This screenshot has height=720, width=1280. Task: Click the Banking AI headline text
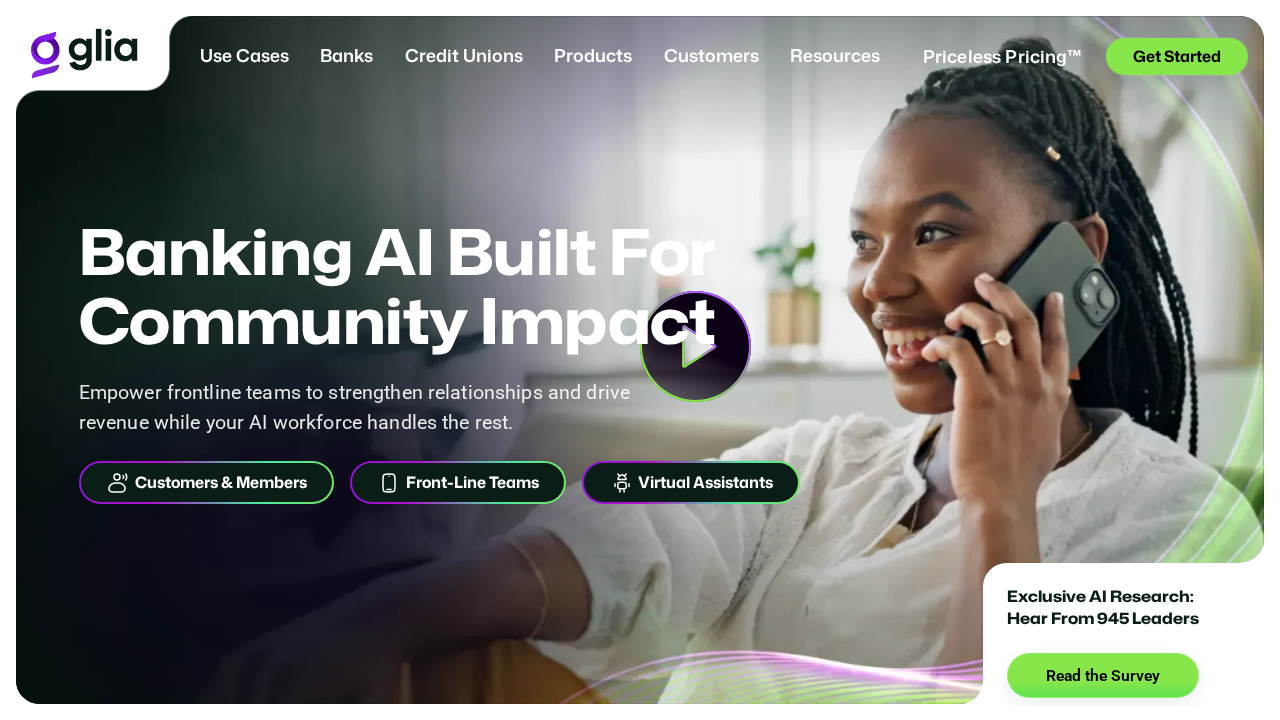point(397,287)
